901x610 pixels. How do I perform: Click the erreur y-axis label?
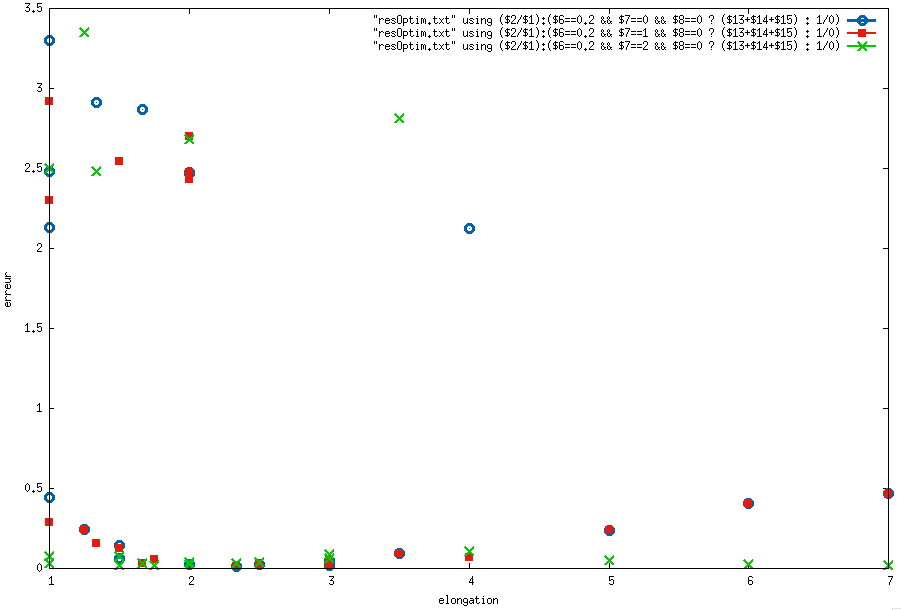click(7, 290)
